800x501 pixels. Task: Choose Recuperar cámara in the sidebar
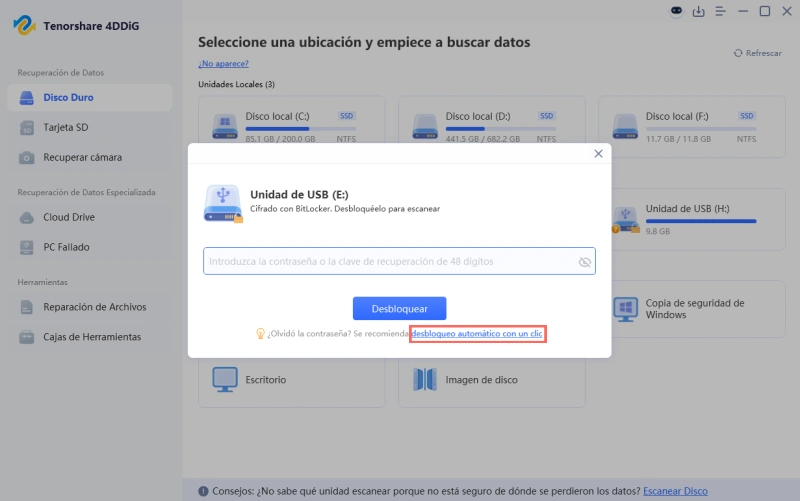(x=89, y=158)
